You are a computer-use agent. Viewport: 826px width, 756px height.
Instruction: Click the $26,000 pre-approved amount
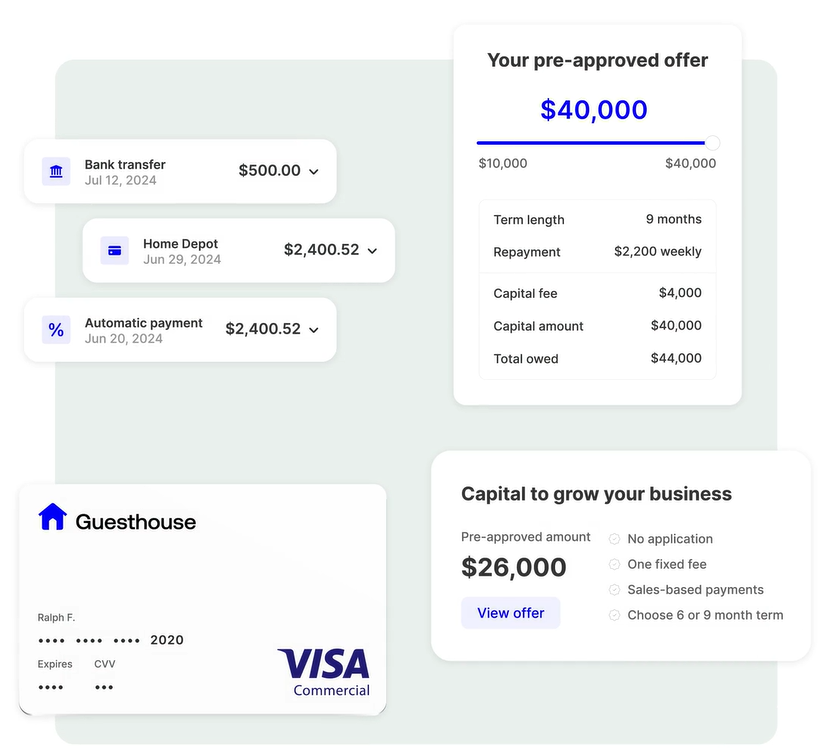[514, 567]
